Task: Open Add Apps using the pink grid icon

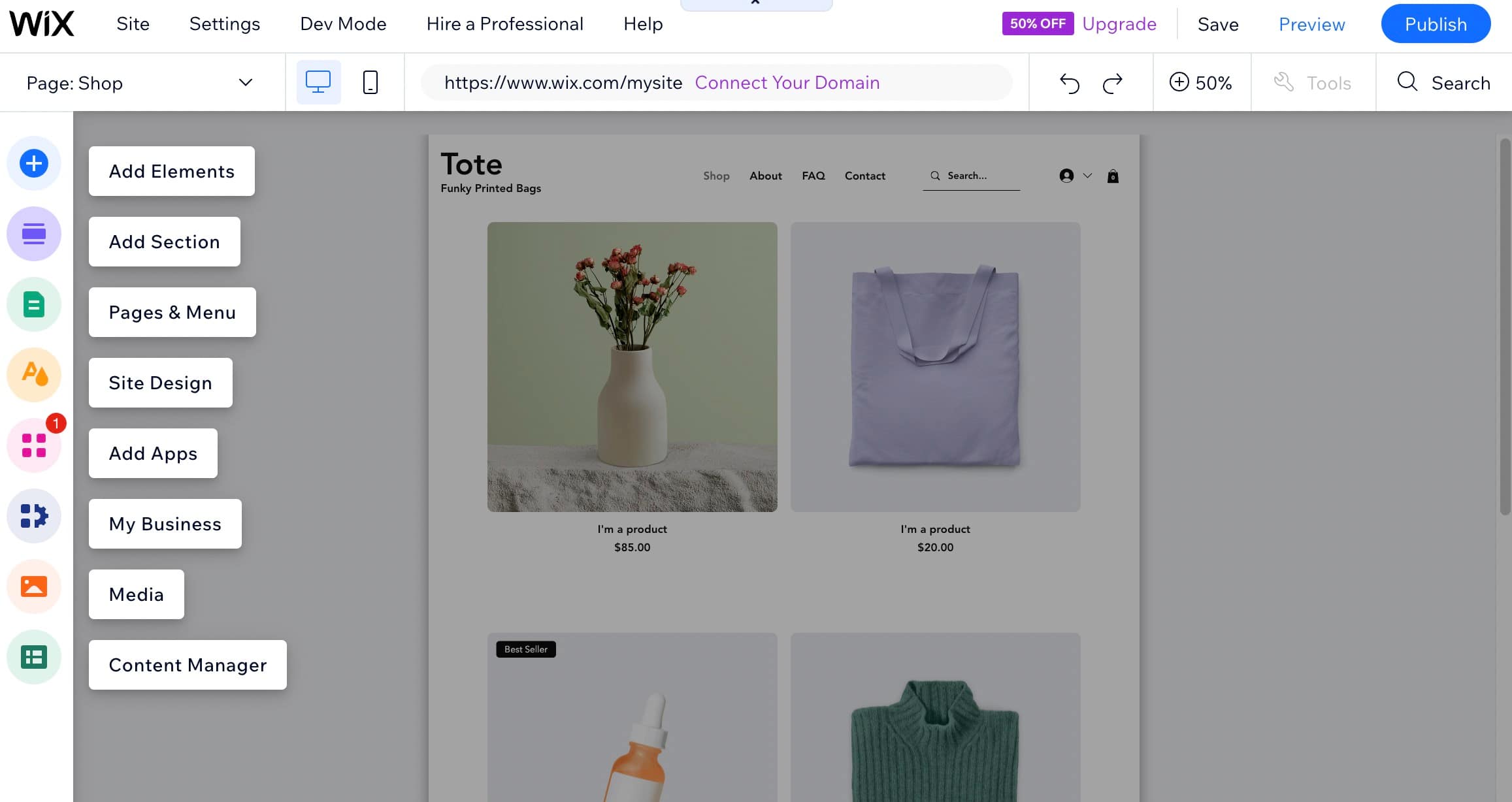Action: [x=33, y=445]
